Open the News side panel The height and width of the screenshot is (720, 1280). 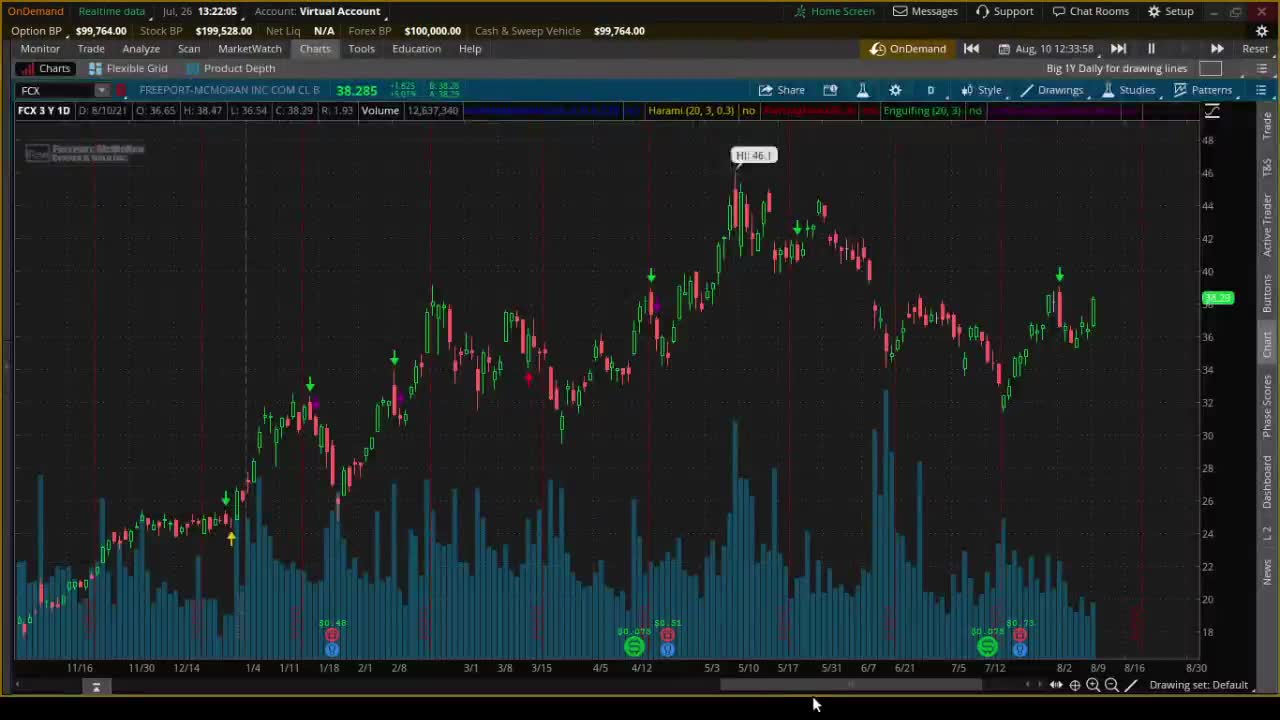click(x=1267, y=572)
